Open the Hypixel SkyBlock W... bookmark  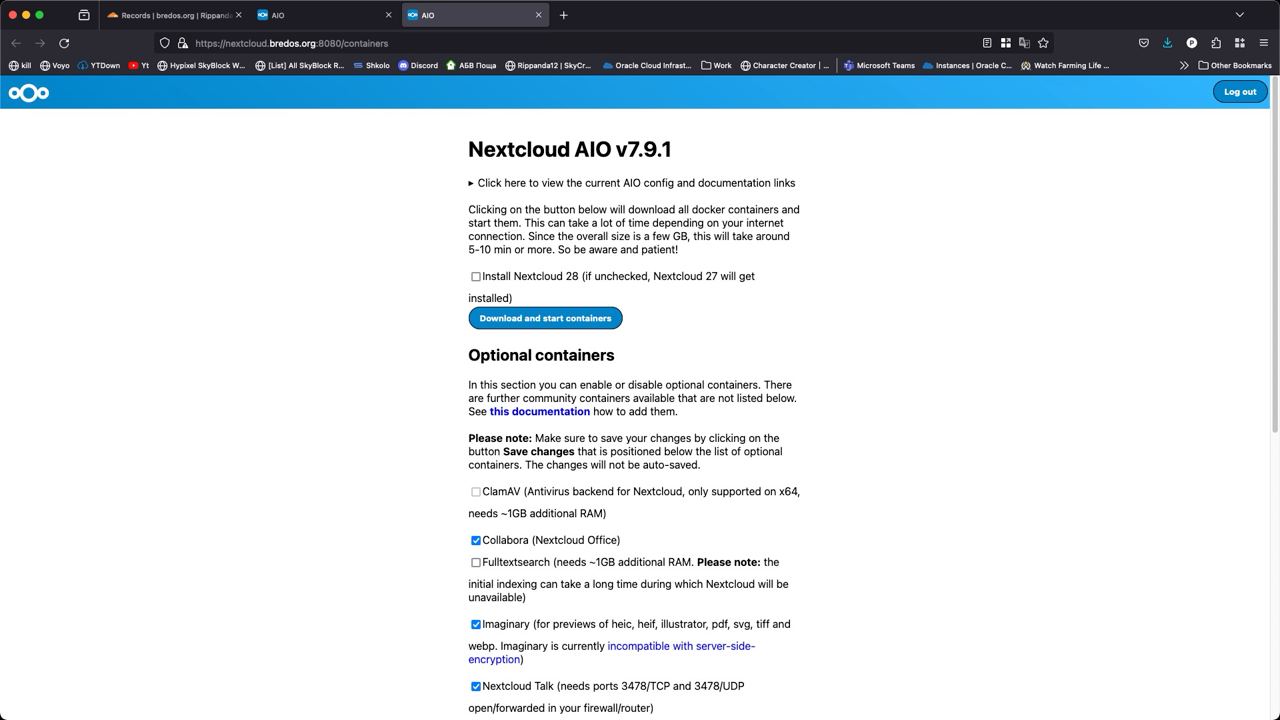click(x=201, y=66)
